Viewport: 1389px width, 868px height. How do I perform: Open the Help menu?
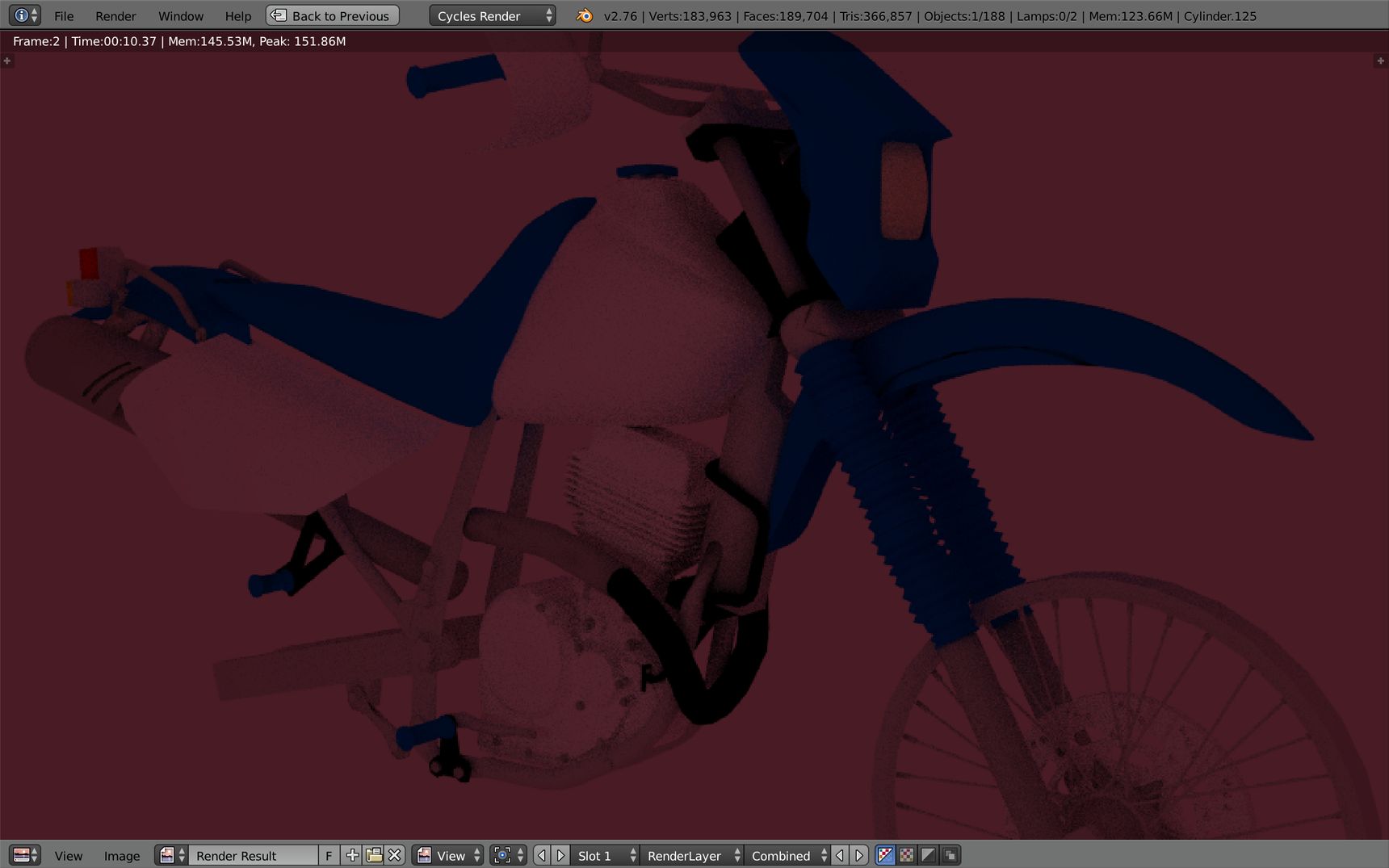[x=238, y=16]
